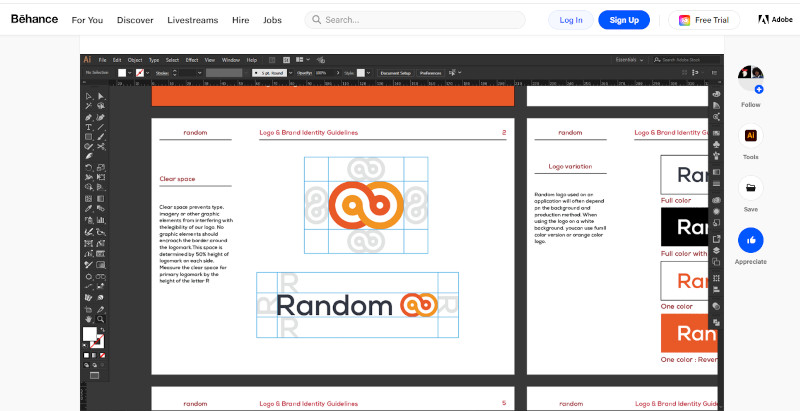
Task: Click the Behance logo
Action: coord(34,19)
